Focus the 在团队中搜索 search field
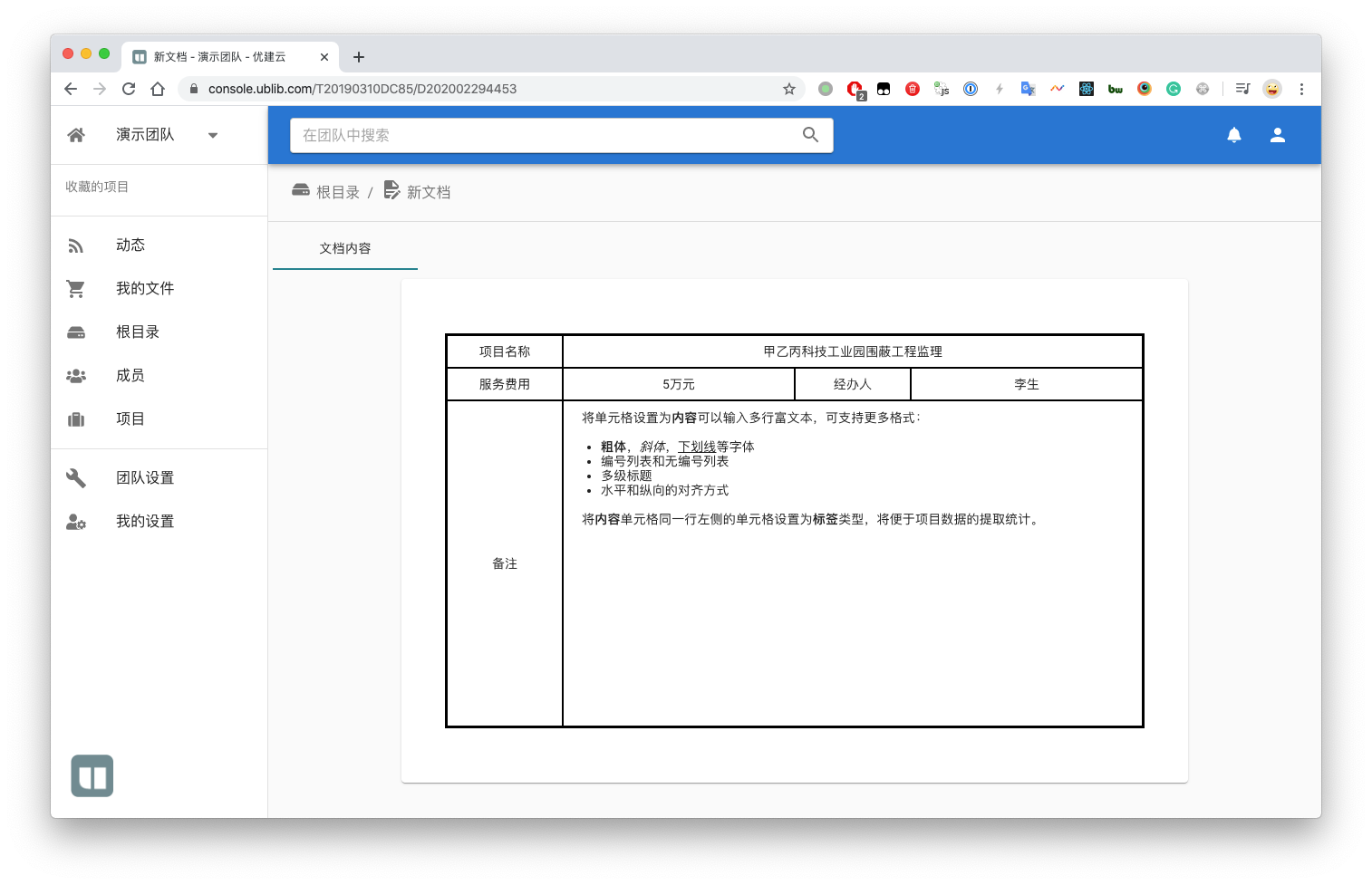The width and height of the screenshot is (1372, 885). (x=544, y=135)
